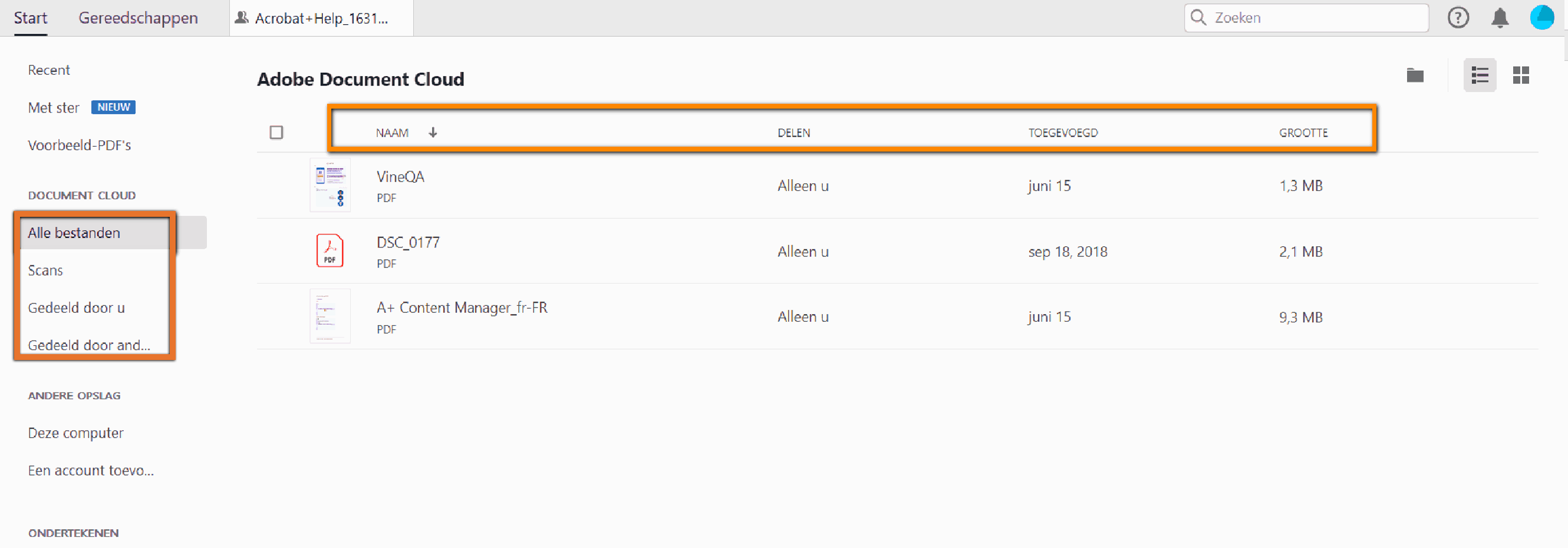This screenshot has width=1568, height=548.
Task: Switch to the Gereedschappen tab
Action: click(x=138, y=18)
